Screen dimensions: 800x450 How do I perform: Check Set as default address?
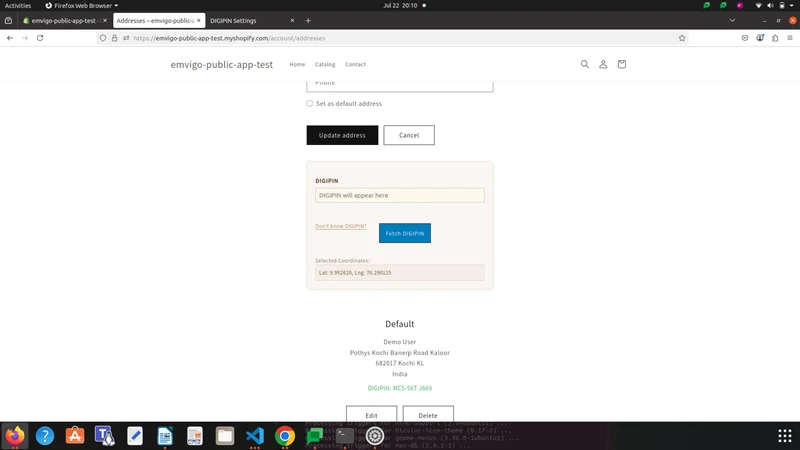[x=309, y=104]
